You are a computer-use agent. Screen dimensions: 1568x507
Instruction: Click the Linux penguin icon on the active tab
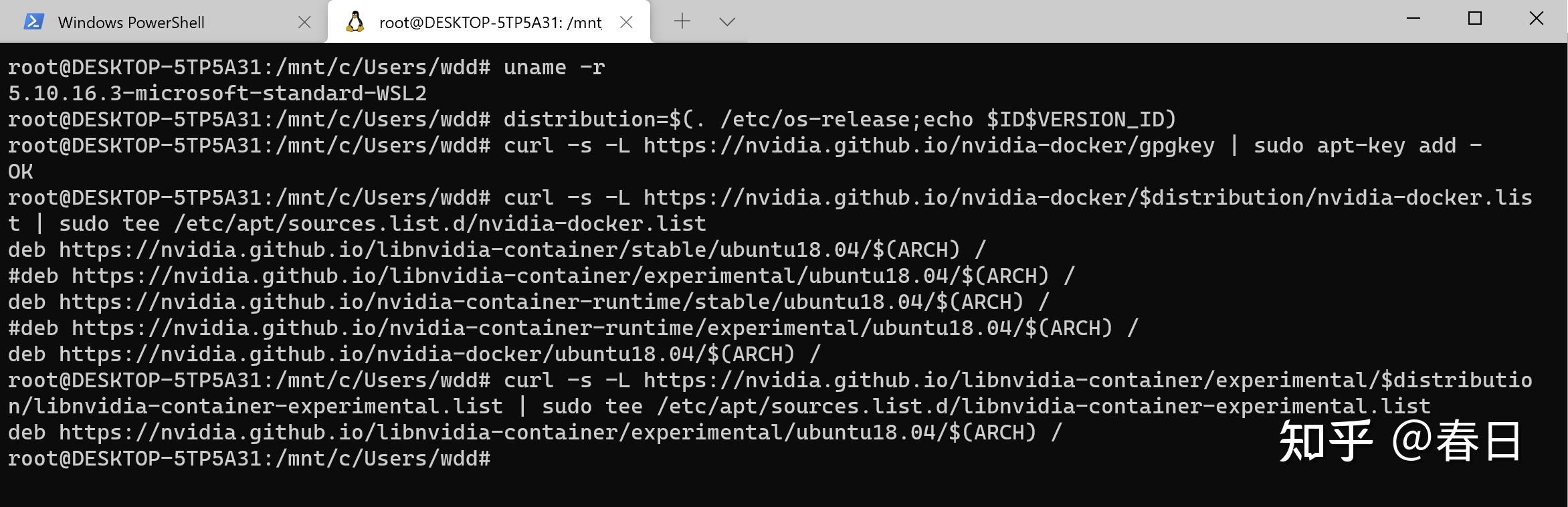point(355,21)
